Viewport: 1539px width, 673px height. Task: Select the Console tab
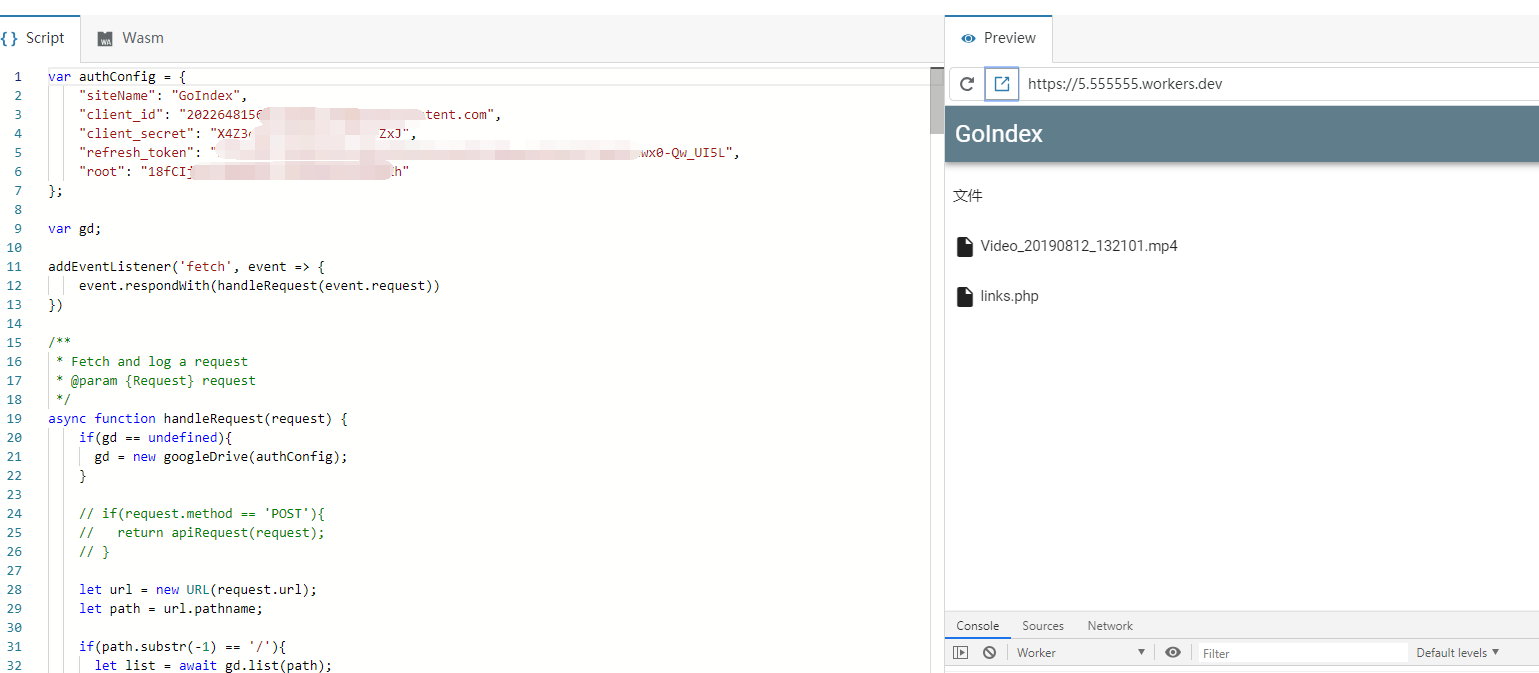coord(977,626)
